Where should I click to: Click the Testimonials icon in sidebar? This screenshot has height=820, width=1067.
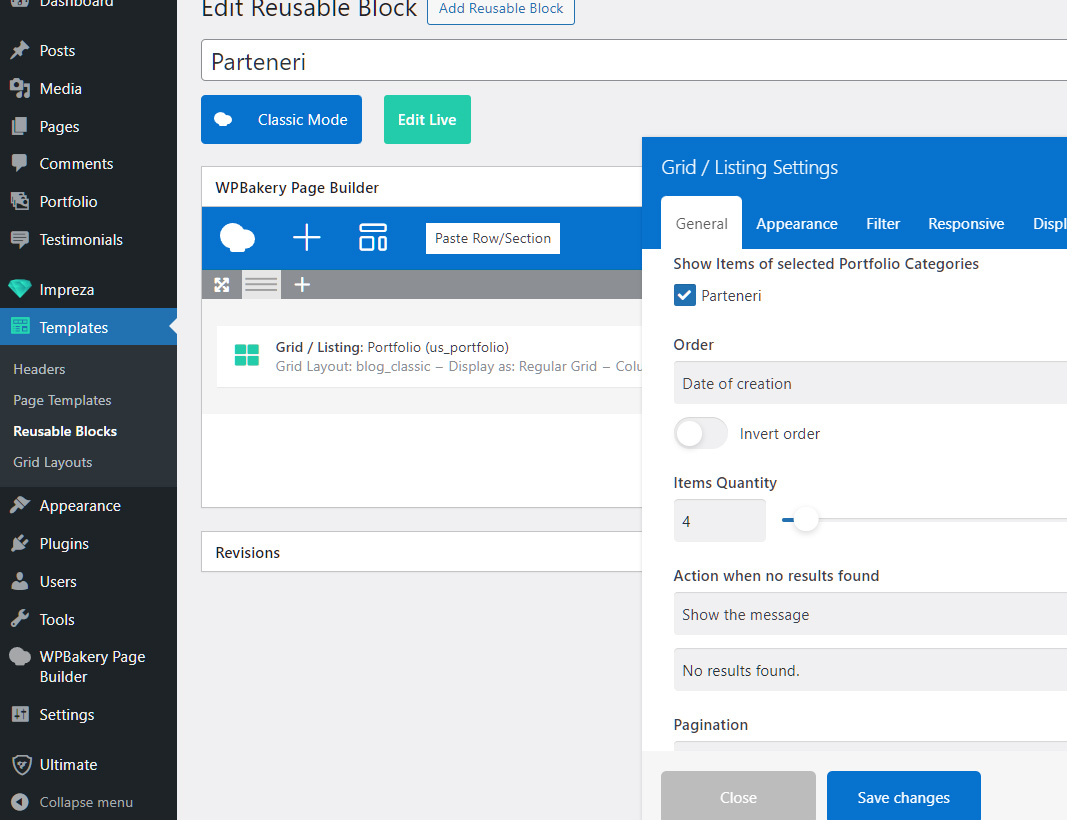(x=20, y=240)
